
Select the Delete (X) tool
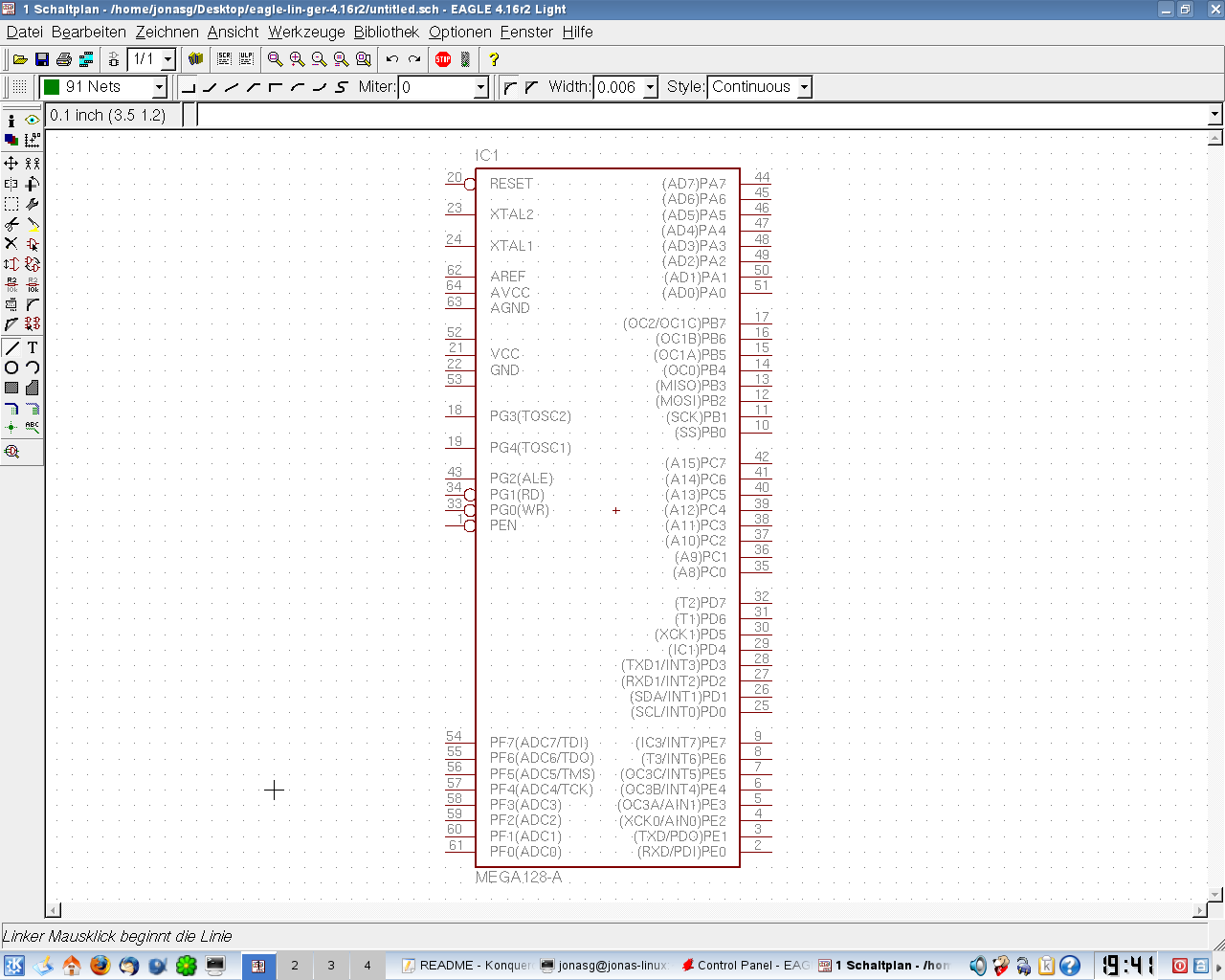click(x=11, y=244)
